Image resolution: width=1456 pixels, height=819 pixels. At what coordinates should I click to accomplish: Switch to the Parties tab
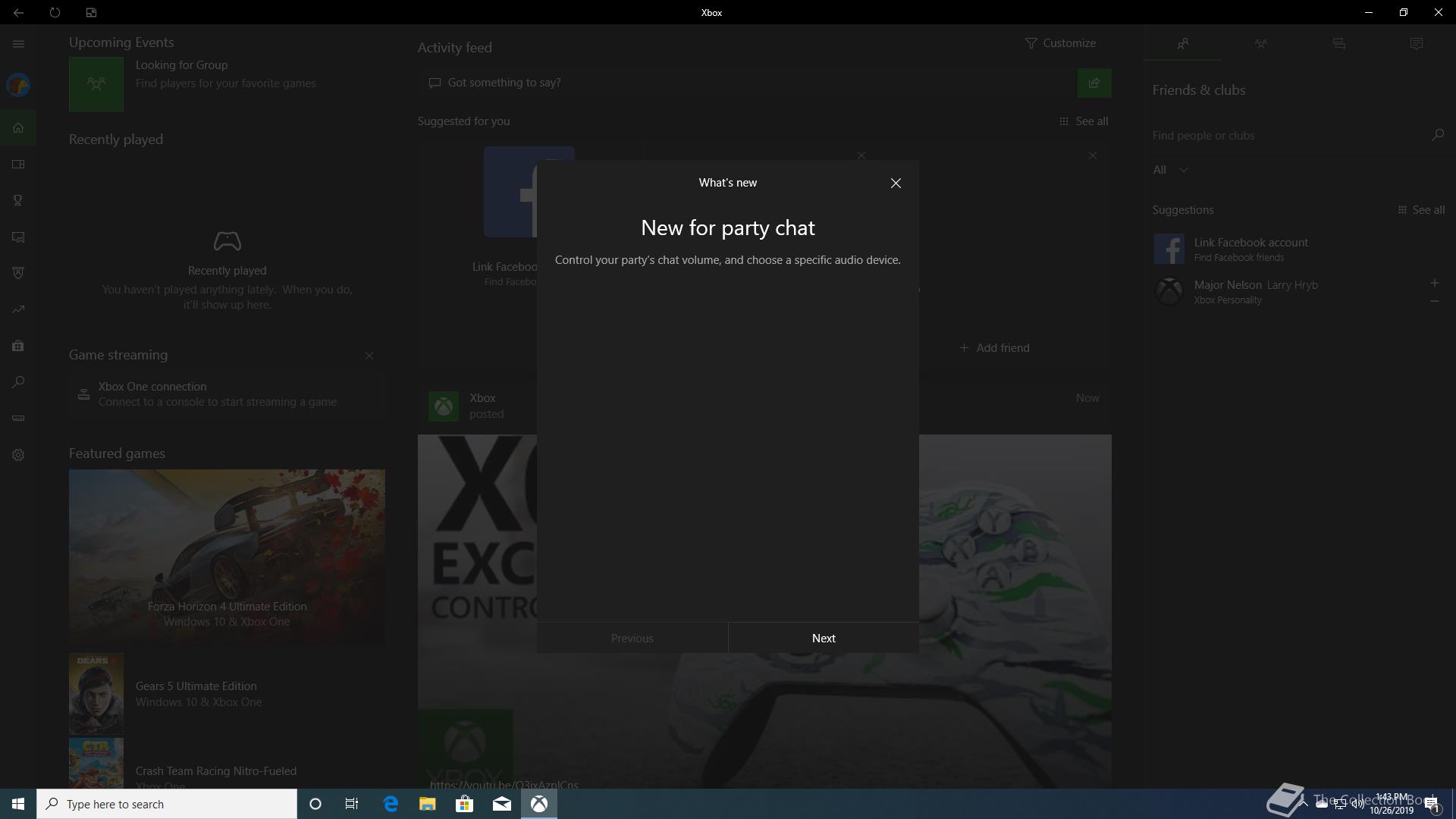(1260, 44)
